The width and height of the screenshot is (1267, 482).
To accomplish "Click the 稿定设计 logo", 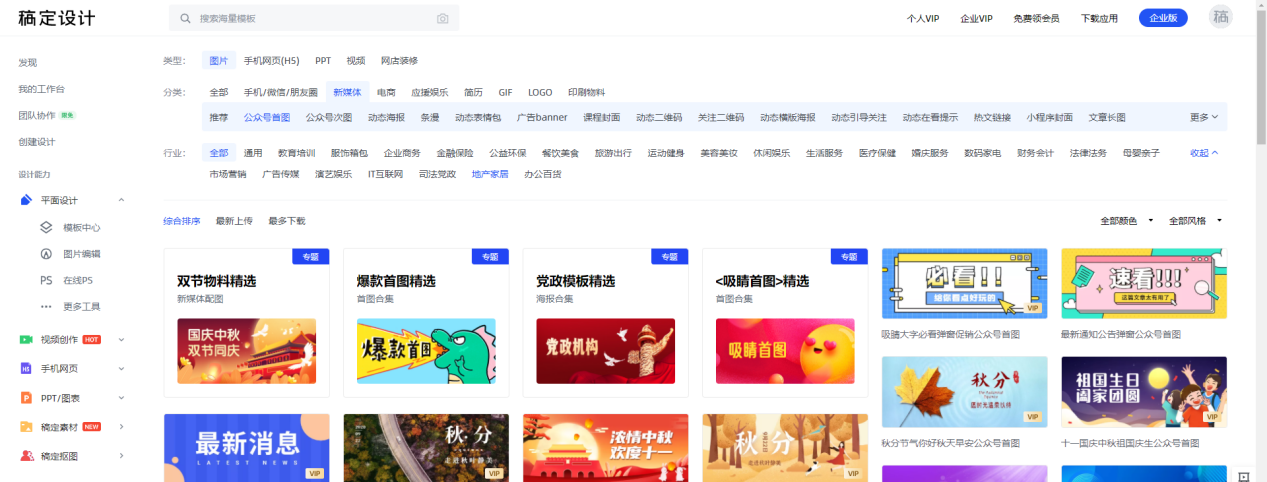I will click(56, 18).
